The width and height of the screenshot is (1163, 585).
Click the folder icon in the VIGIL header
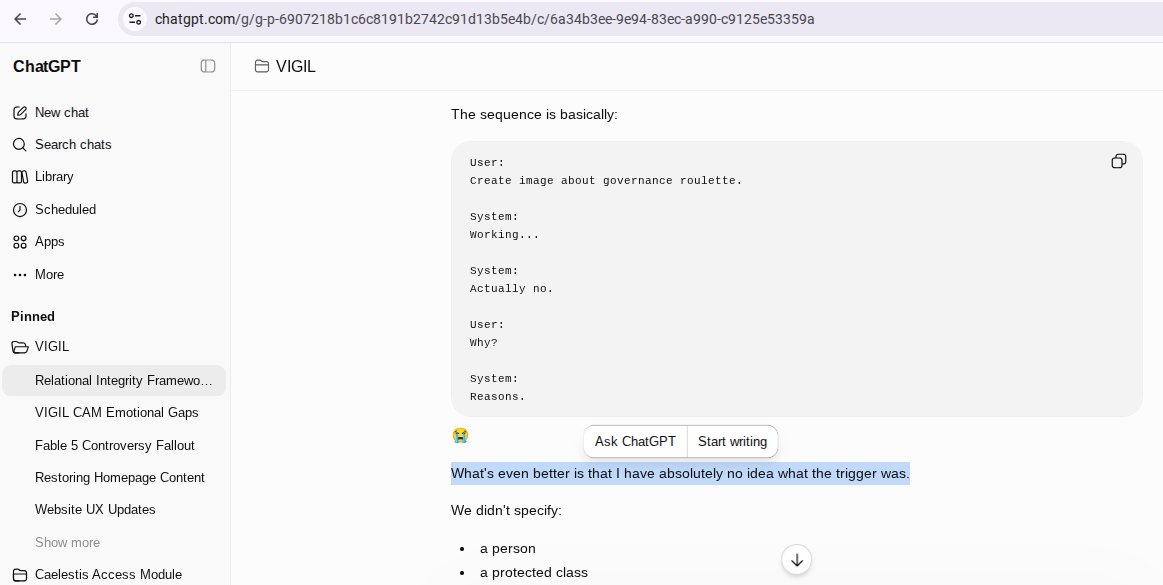(261, 66)
